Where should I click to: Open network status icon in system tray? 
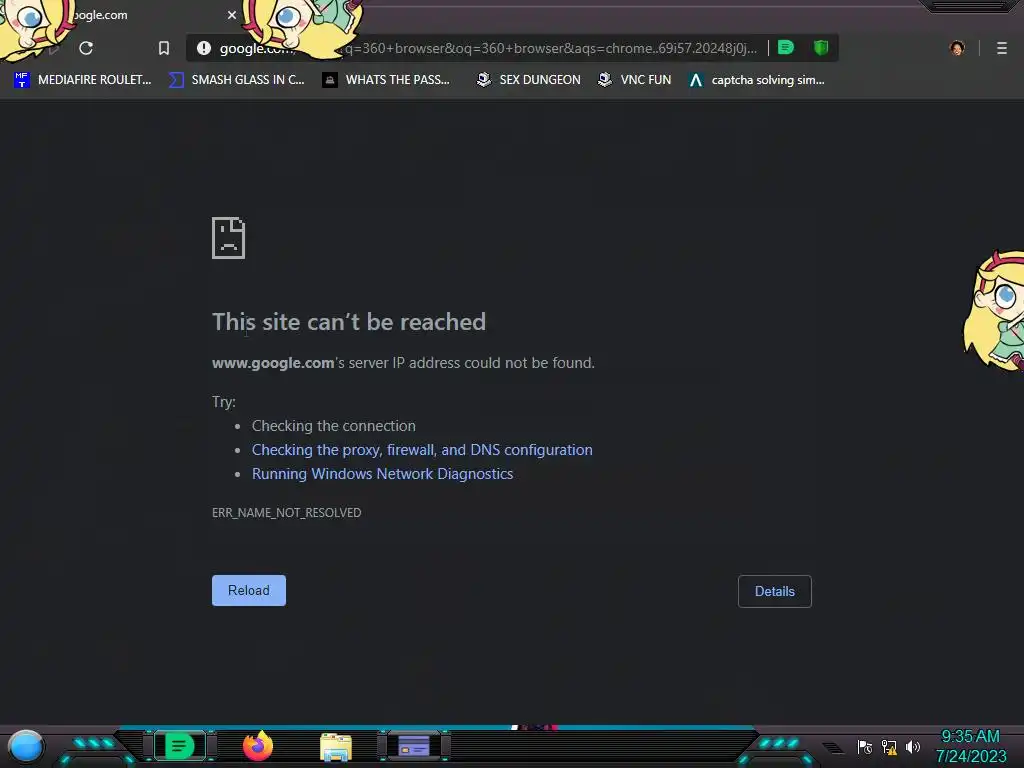[x=889, y=747]
